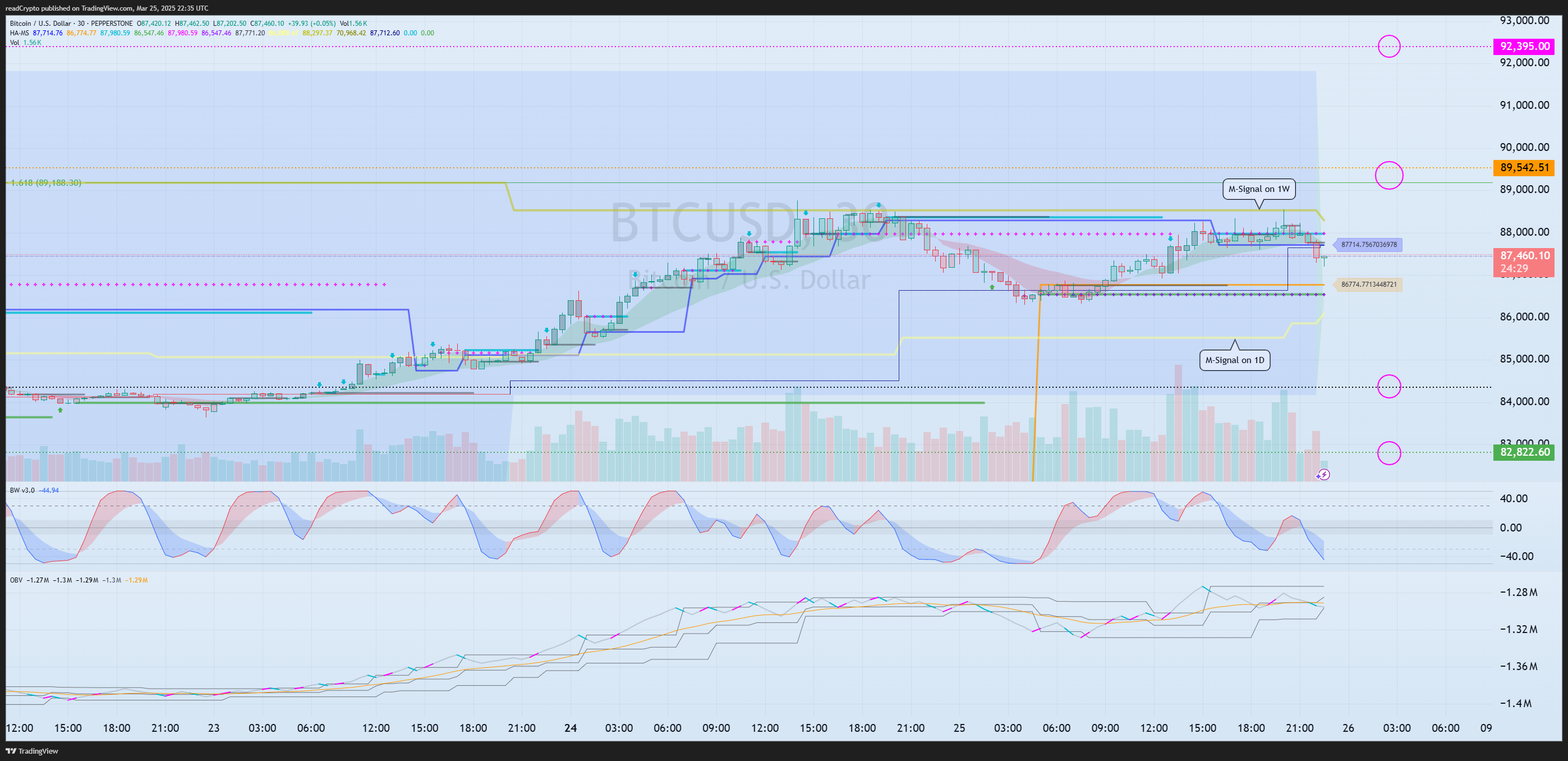Click the 40.00 level on BW axis
The image size is (1568, 761).
[x=1514, y=498]
